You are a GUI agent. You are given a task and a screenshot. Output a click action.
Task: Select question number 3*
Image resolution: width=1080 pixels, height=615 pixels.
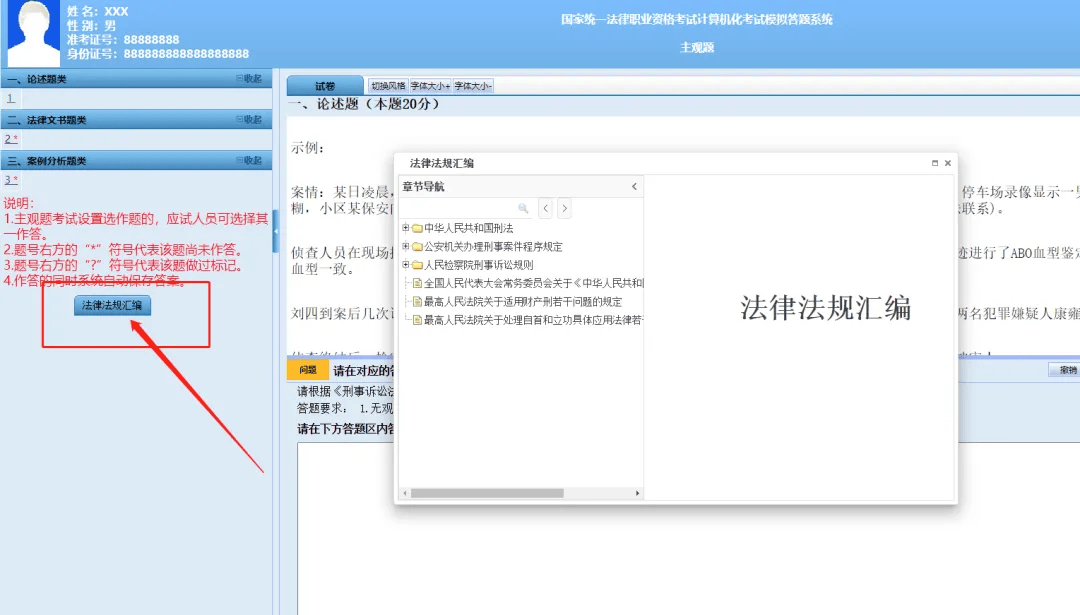point(11,180)
